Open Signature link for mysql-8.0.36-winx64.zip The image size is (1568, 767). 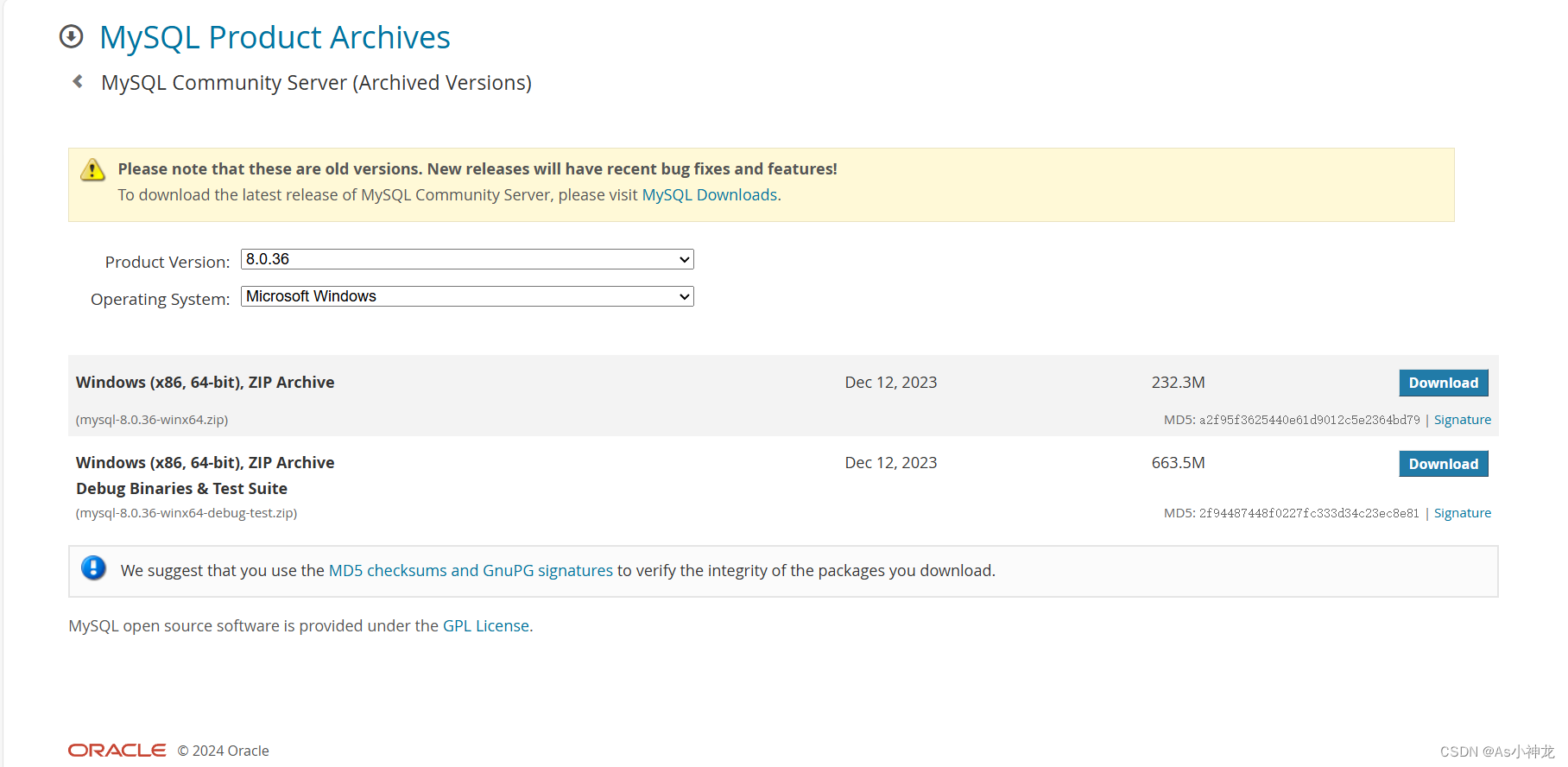[x=1463, y=420]
